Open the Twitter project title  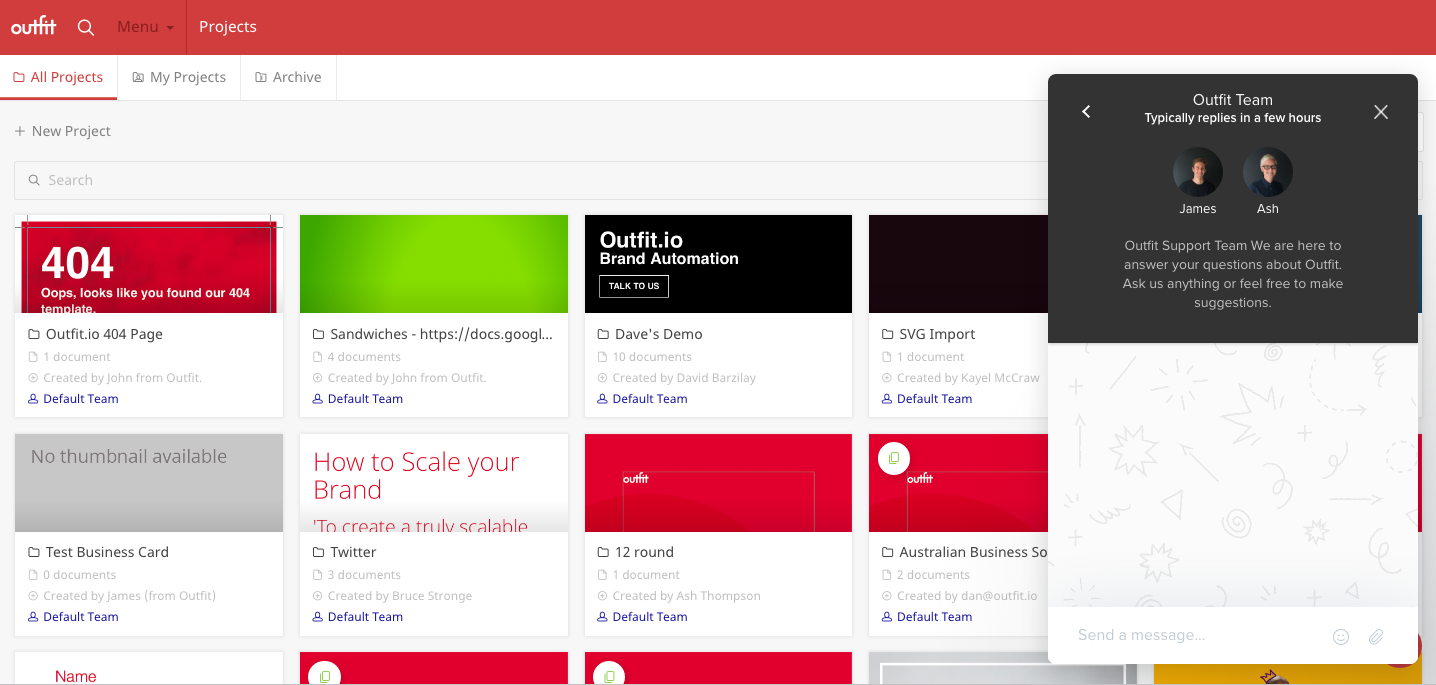click(x=353, y=552)
